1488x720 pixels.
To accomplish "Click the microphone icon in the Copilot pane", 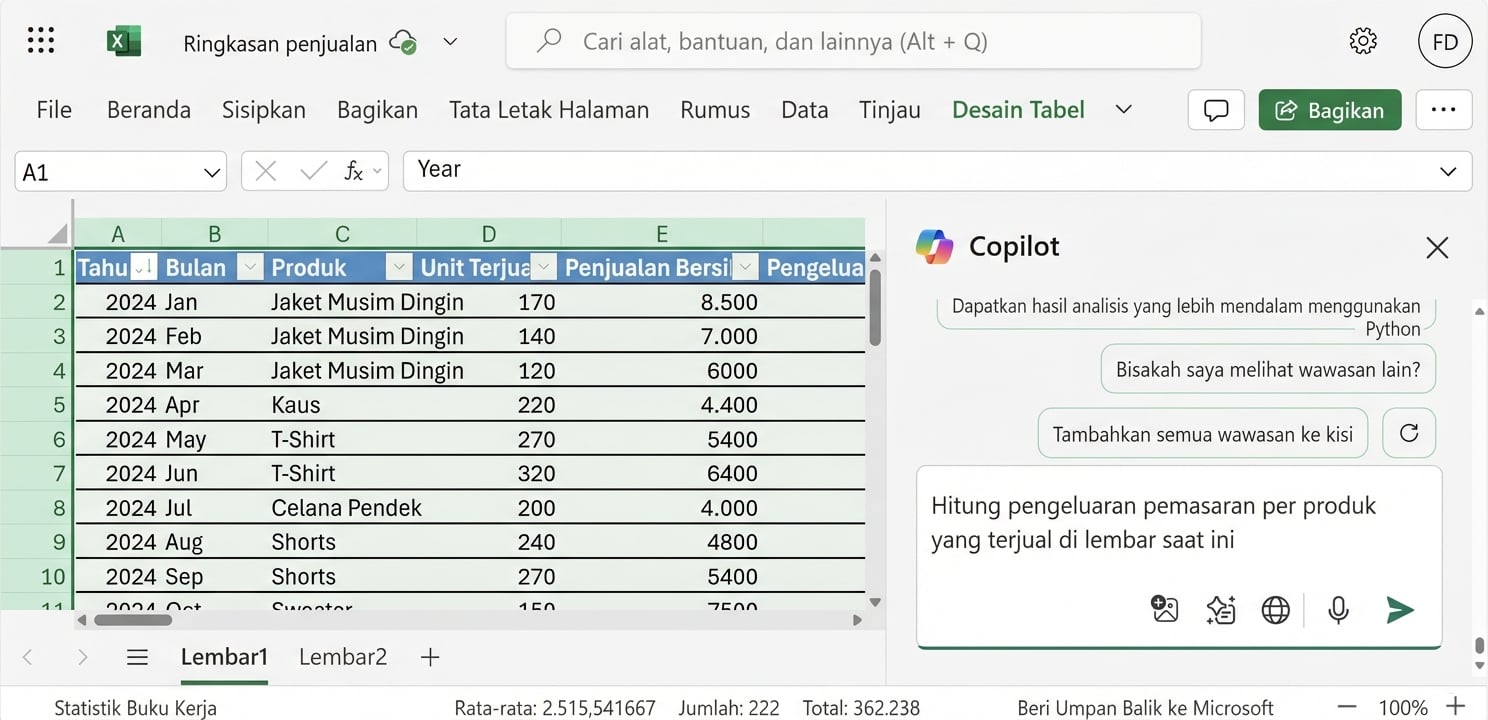I will pos(1339,609).
